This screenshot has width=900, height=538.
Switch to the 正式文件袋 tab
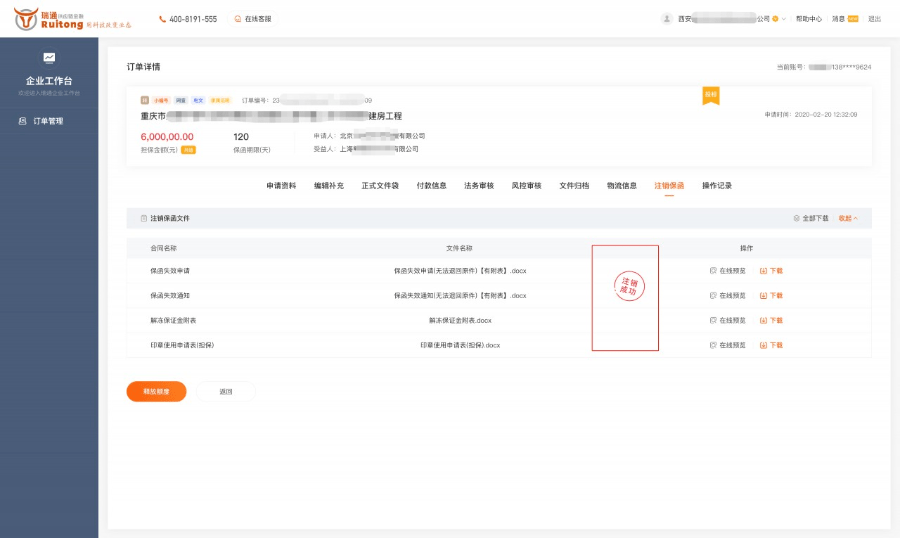tap(380, 185)
